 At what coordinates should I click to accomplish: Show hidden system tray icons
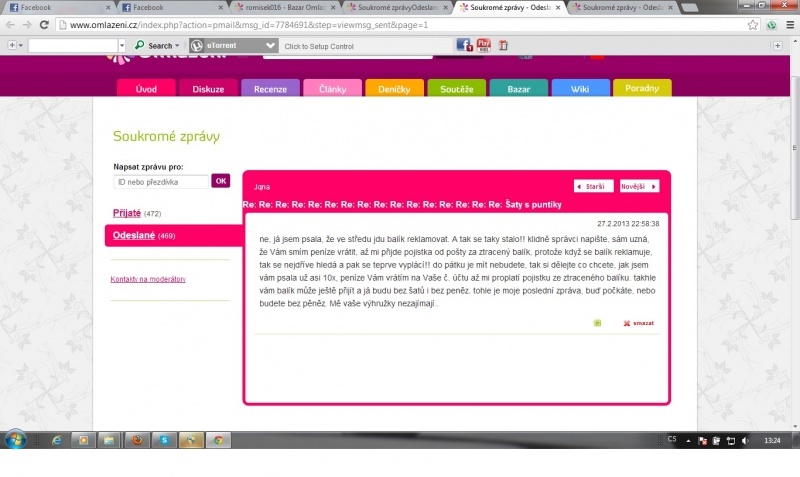coord(688,440)
